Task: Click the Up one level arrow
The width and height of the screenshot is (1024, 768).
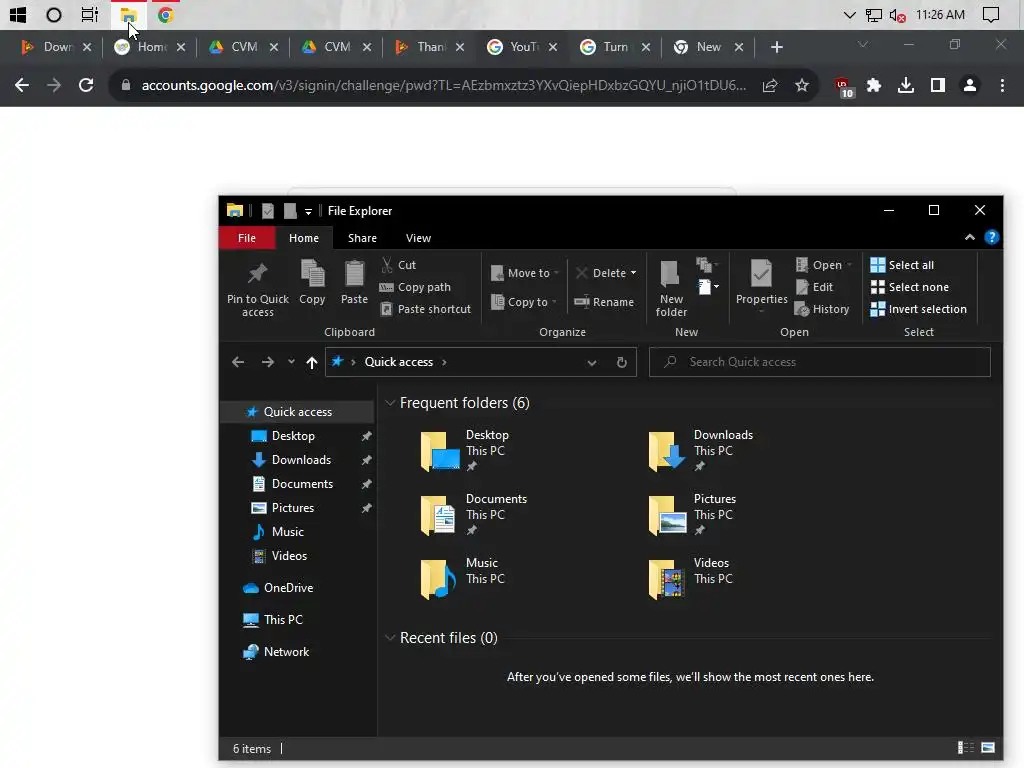Action: coord(312,362)
